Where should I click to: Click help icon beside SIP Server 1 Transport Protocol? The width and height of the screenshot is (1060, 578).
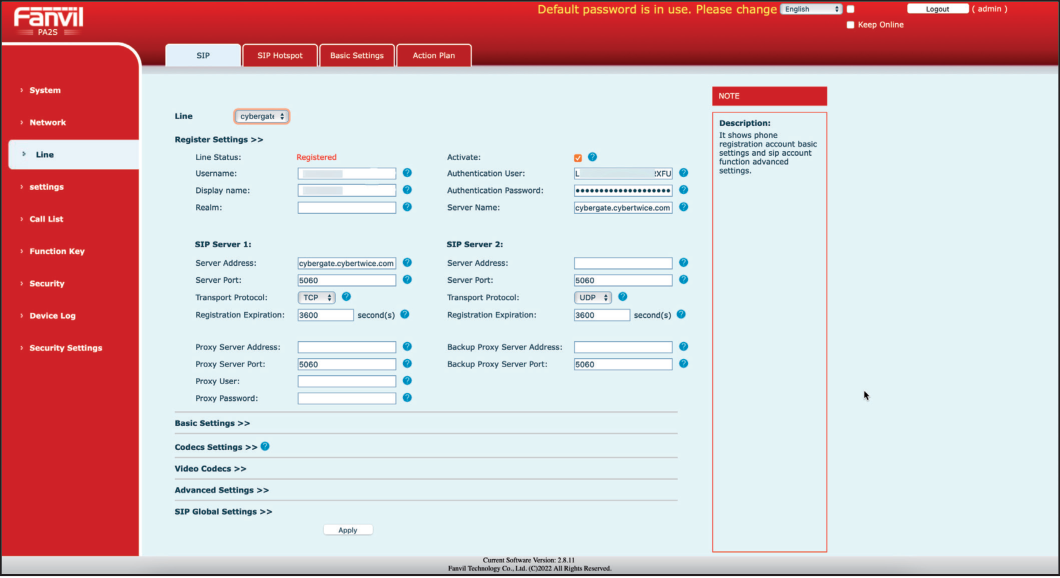346,297
